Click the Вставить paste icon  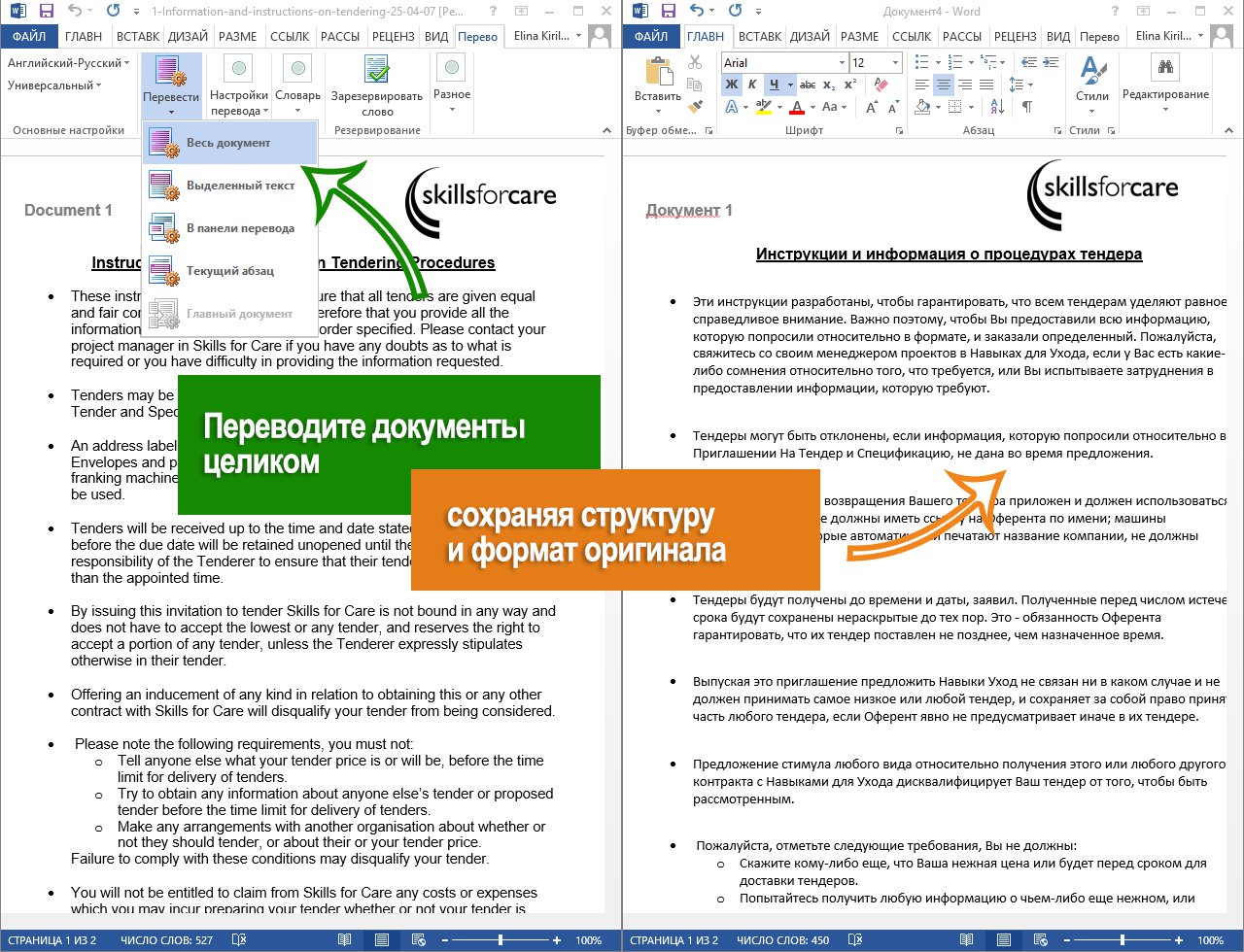[x=658, y=71]
